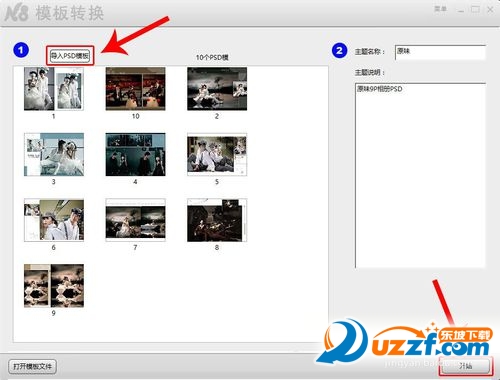
Task: Click the N8 logo in title bar
Action: (x=16, y=14)
